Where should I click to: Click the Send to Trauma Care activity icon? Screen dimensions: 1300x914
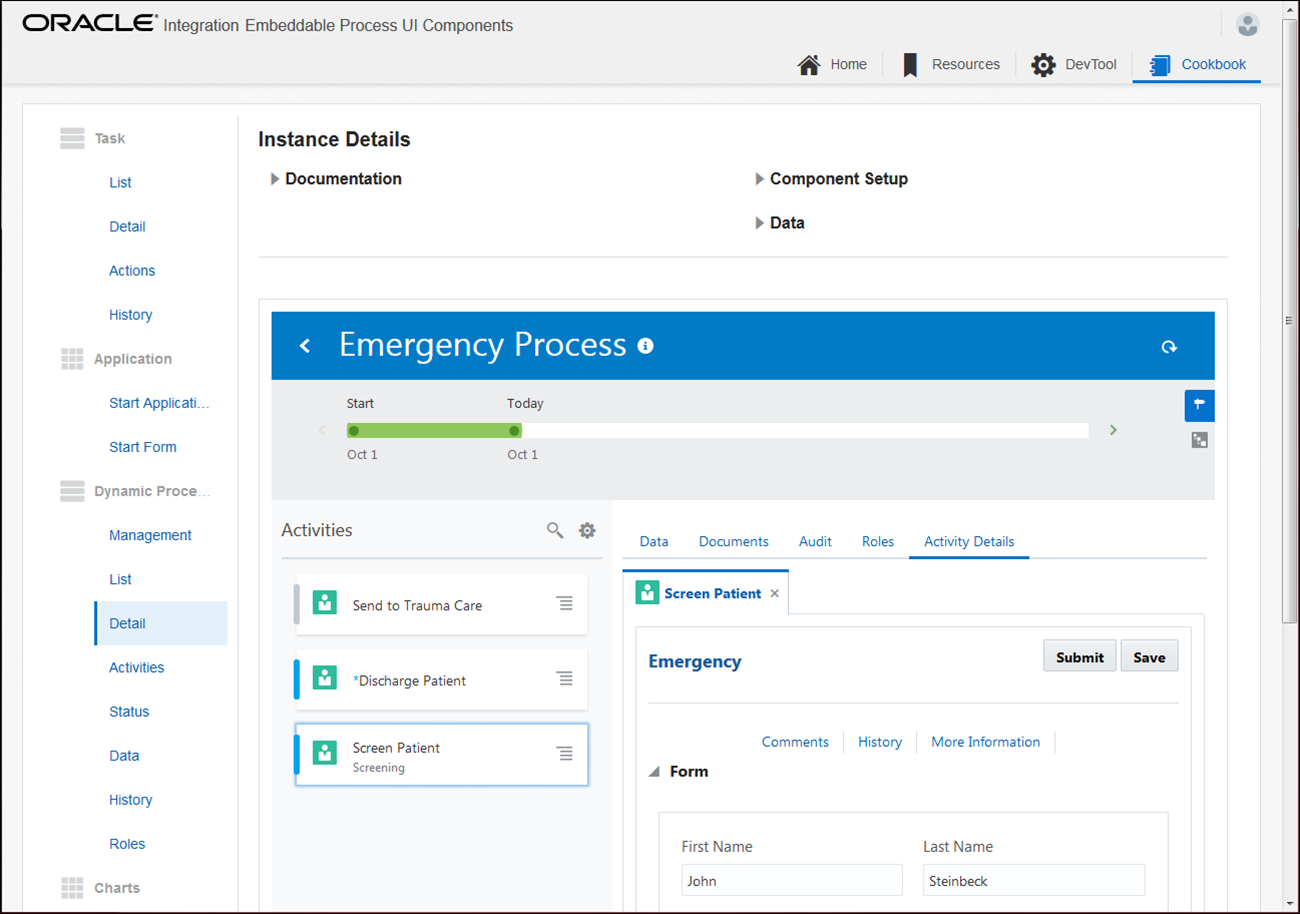pos(325,602)
